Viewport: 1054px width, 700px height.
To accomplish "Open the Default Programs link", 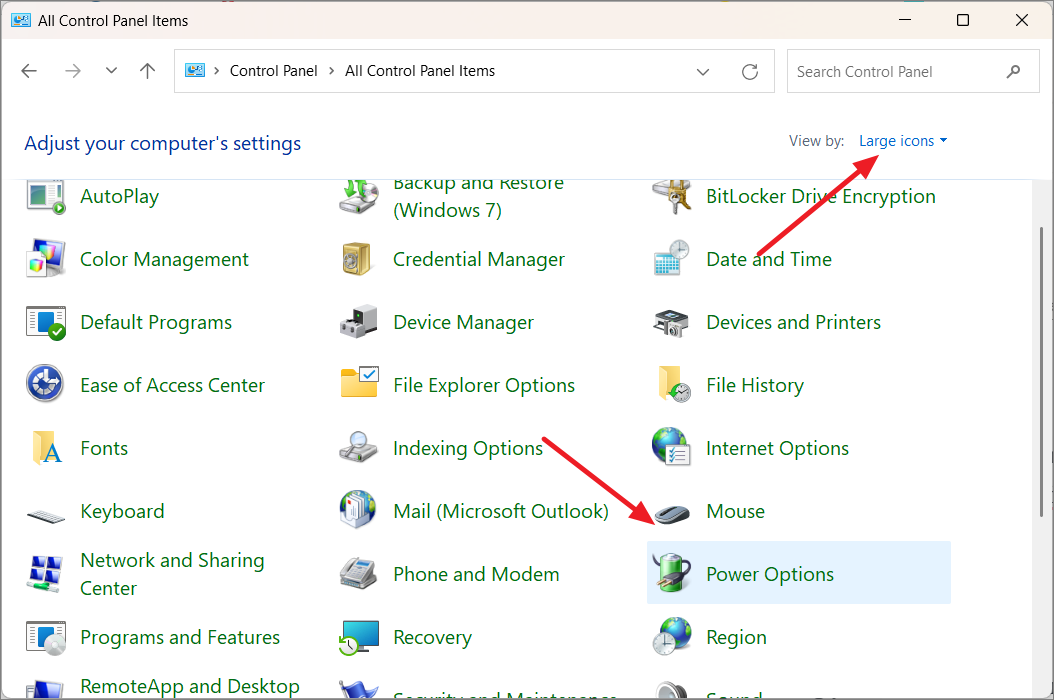I will tap(156, 322).
